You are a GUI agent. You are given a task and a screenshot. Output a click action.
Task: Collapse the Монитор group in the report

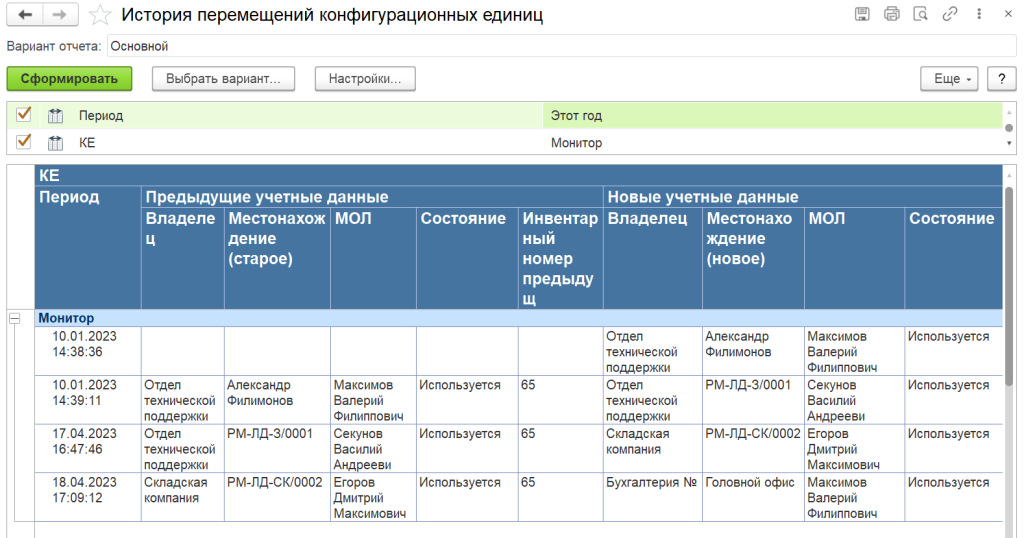(15, 318)
